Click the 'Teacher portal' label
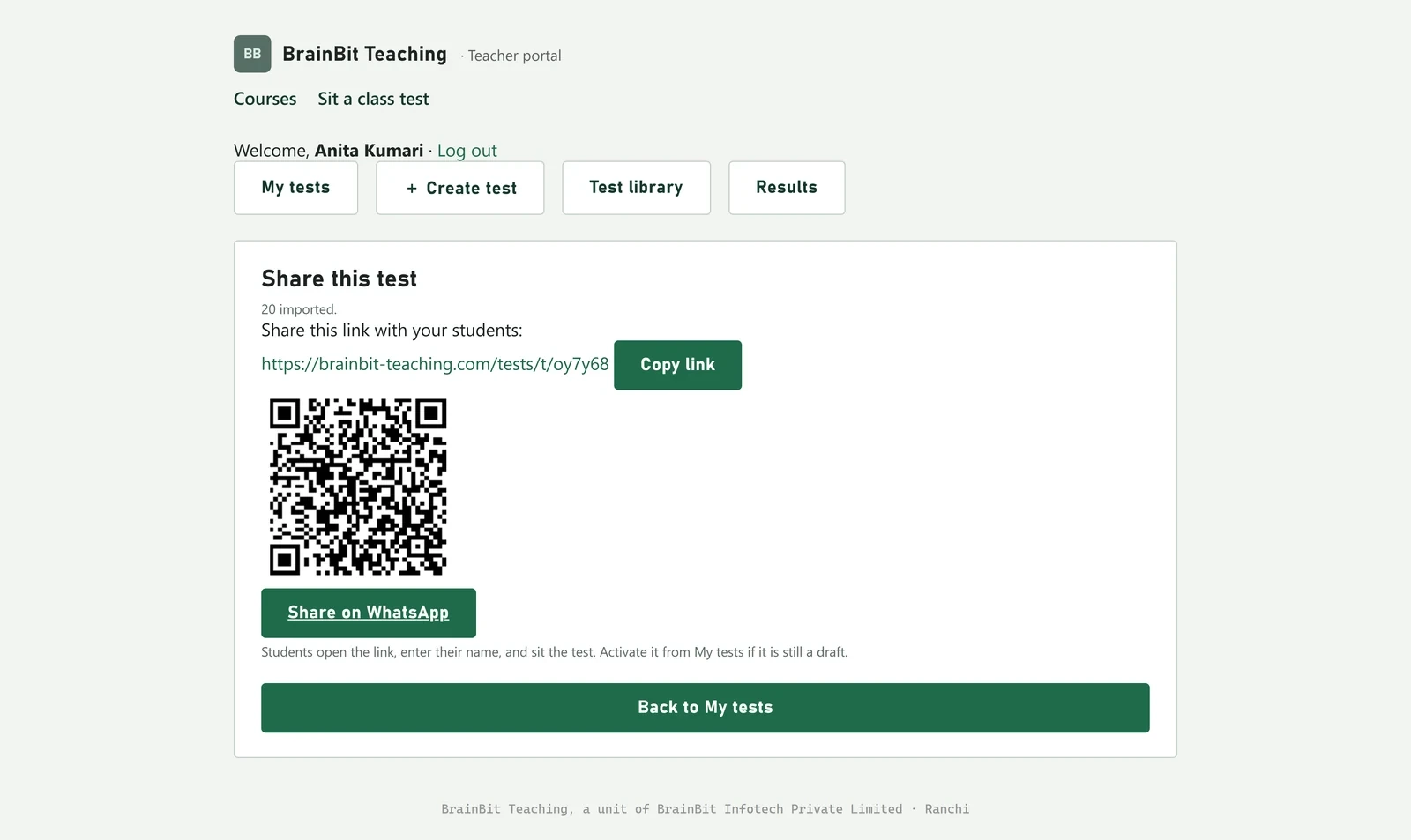 (514, 56)
